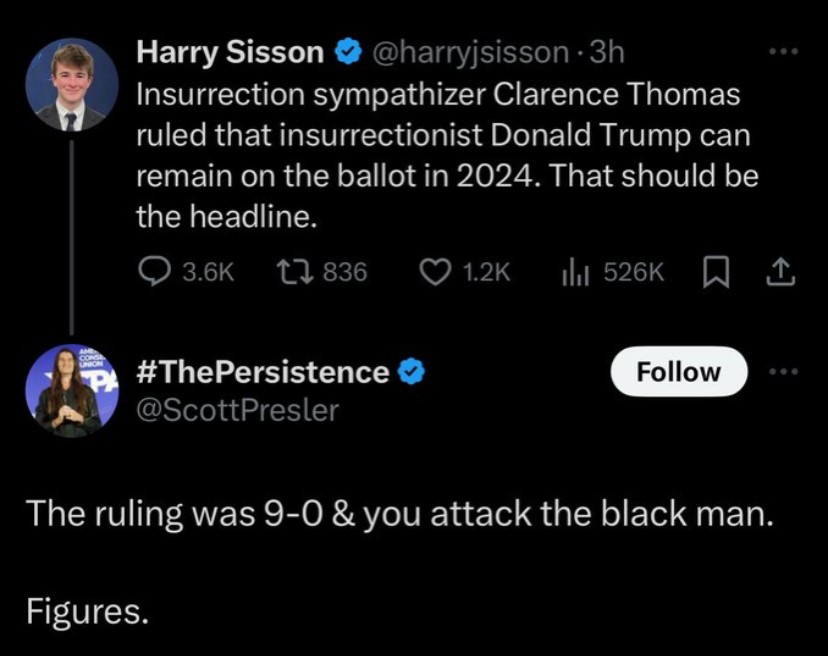The image size is (828, 656).
Task: Open the @harryjsisson handle link
Action: [x=468, y=52]
